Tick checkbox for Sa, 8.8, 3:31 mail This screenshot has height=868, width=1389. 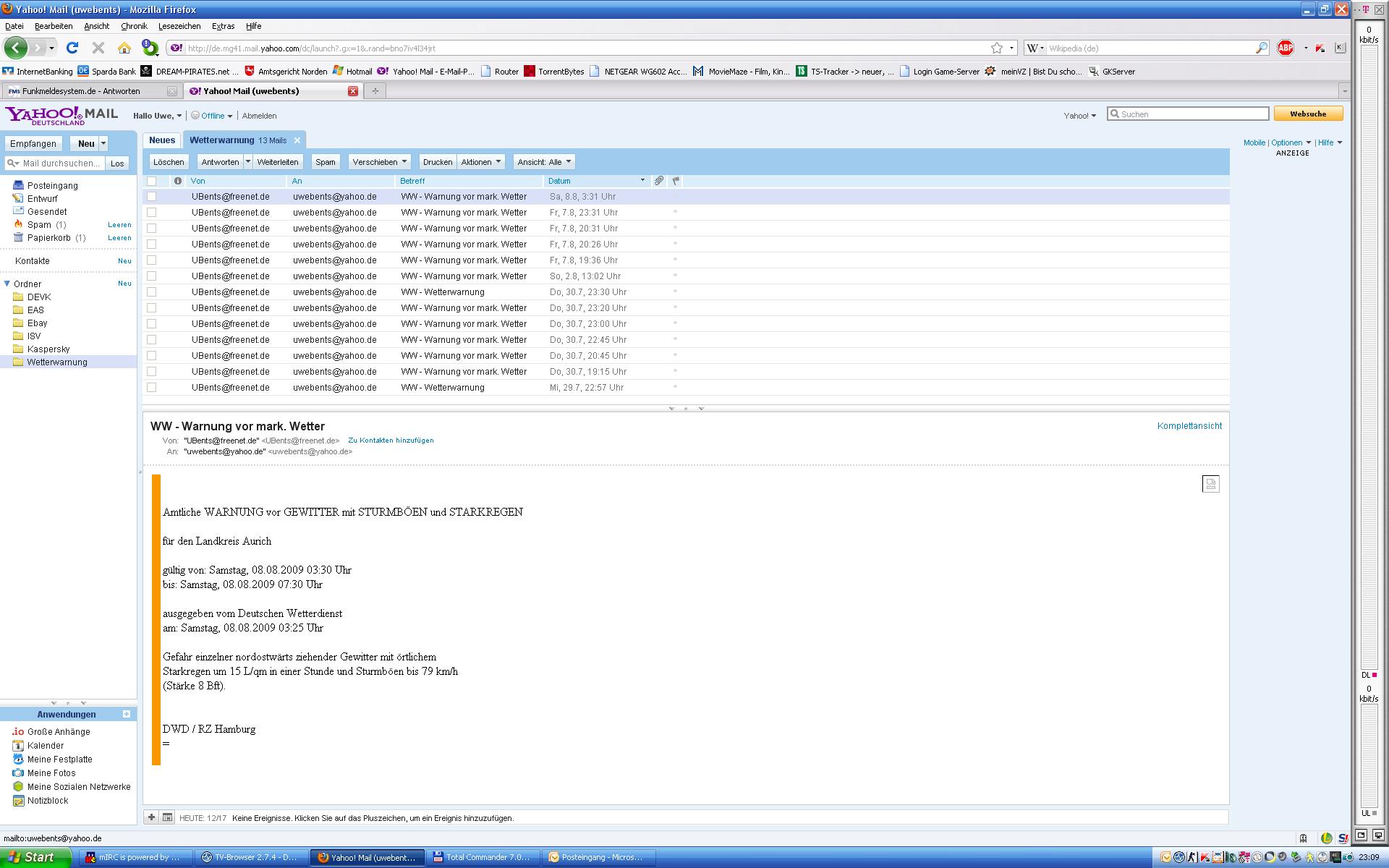point(152,197)
